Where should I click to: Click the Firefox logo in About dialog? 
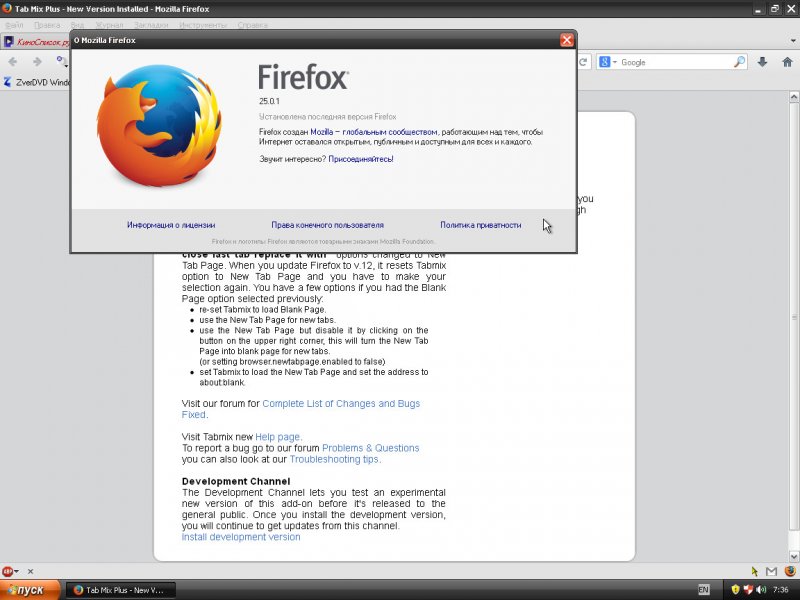(x=159, y=126)
